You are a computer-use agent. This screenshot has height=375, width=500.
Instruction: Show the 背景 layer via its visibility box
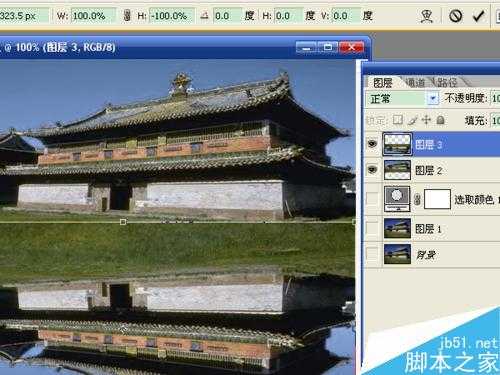(x=372, y=254)
